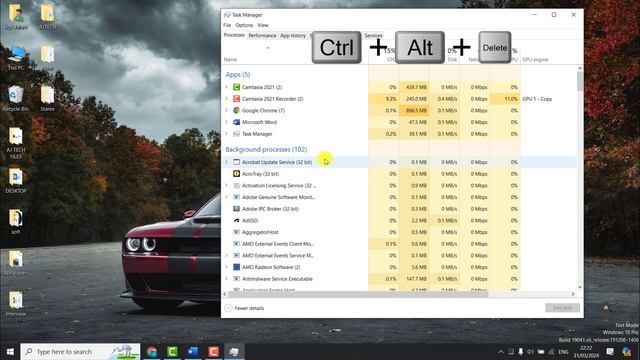This screenshot has height=360, width=640.
Task: Expand Acrobat Update Service row
Action: click(x=227, y=162)
